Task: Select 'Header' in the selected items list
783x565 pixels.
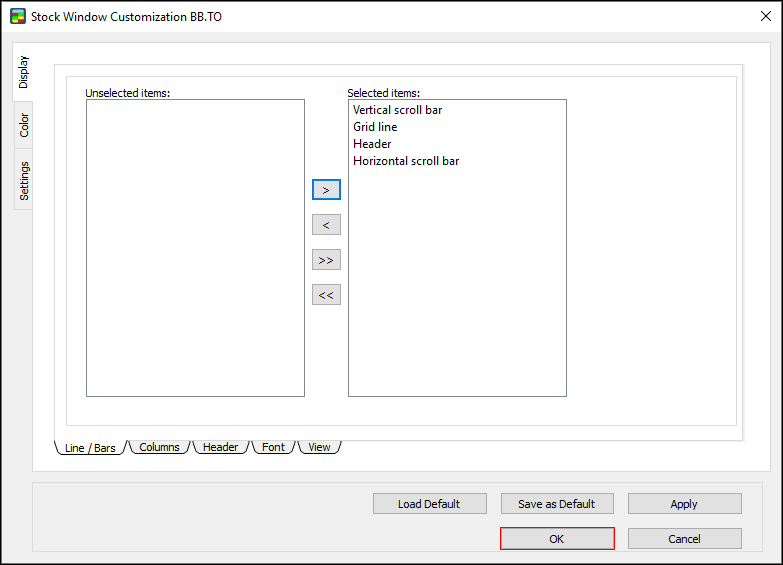Action: (372, 144)
